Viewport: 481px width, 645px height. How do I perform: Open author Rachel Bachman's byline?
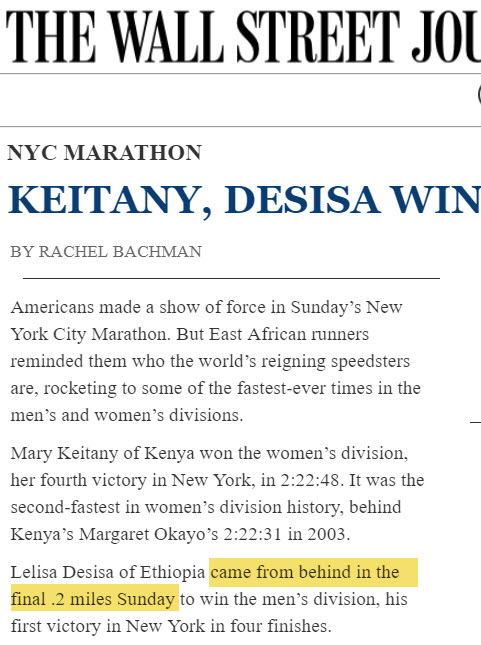106,252
